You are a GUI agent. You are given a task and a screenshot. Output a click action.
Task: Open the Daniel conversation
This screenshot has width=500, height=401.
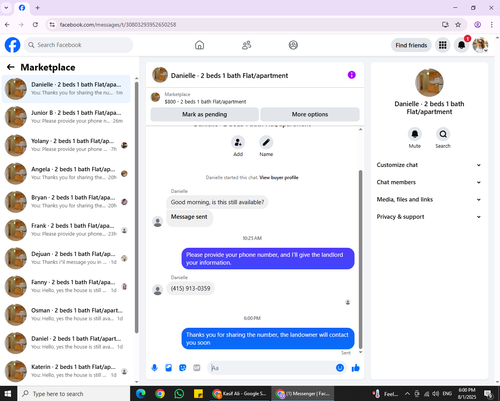point(66,343)
